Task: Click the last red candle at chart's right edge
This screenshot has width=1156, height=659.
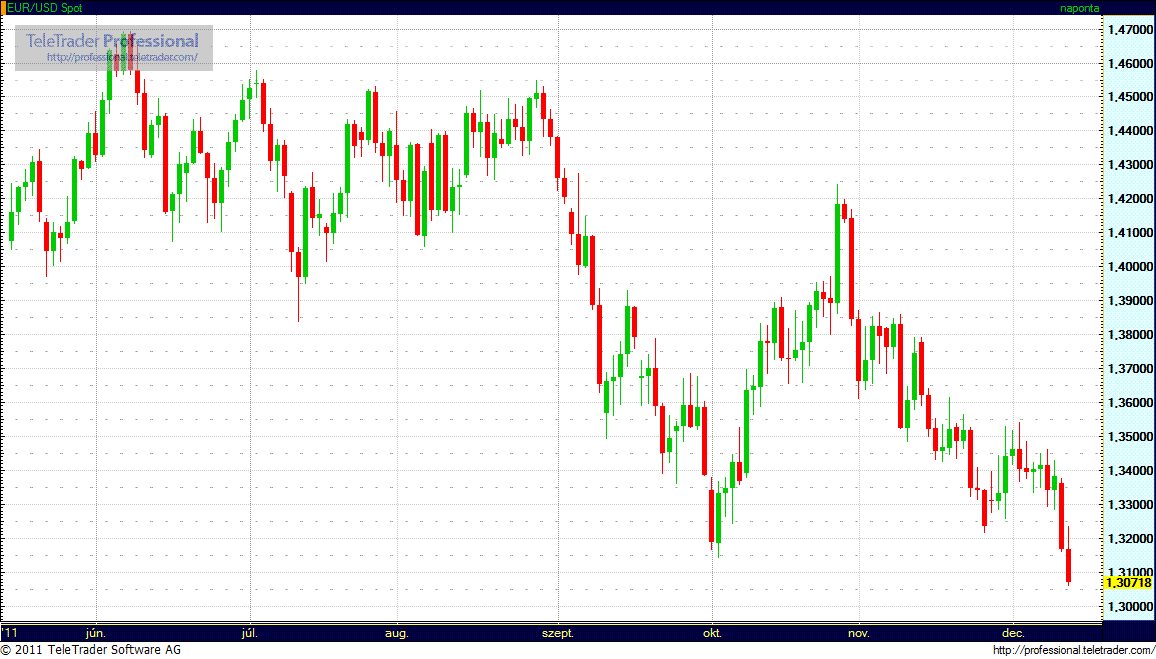Action: click(x=1069, y=565)
